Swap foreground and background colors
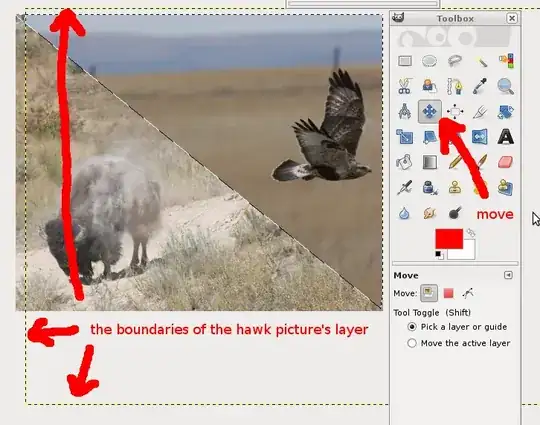Screen dimensions: 540x425 coord(470,233)
